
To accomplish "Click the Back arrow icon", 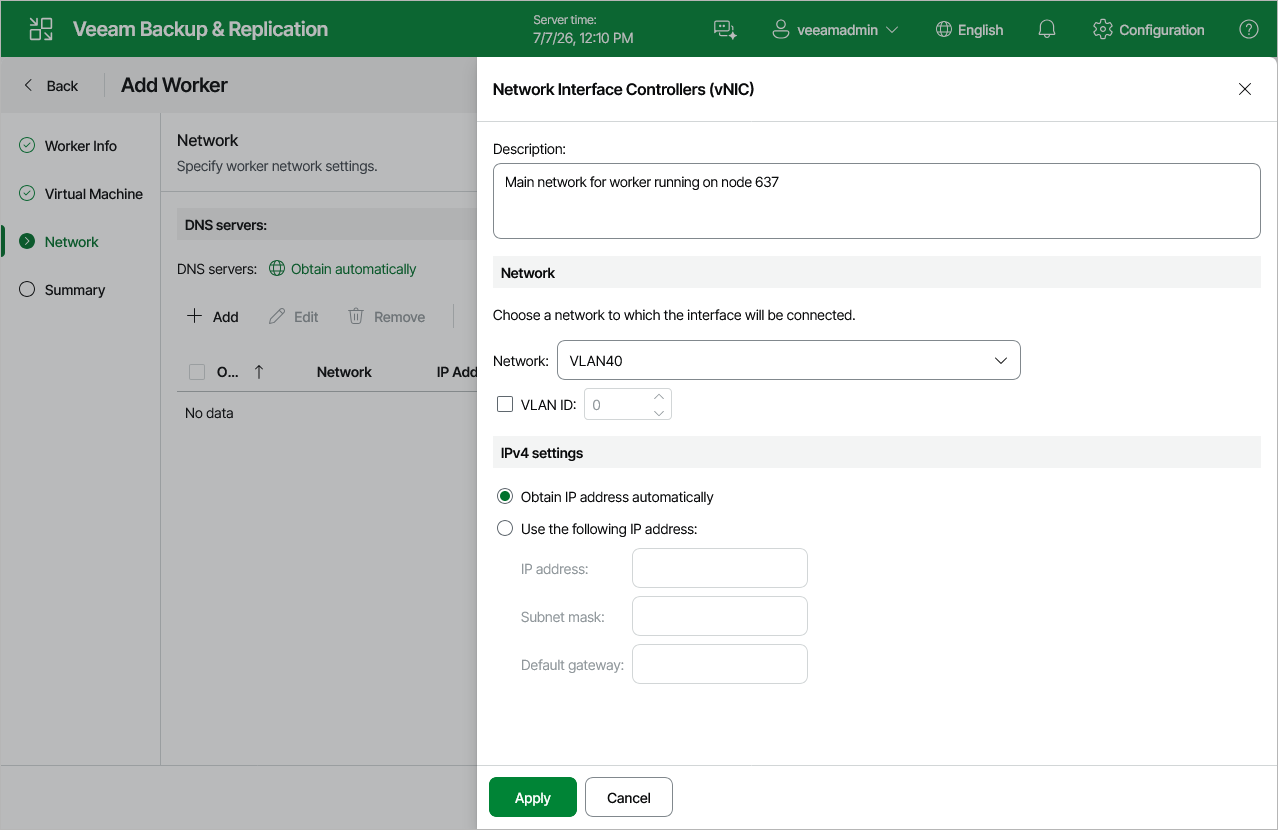I will click(28, 85).
